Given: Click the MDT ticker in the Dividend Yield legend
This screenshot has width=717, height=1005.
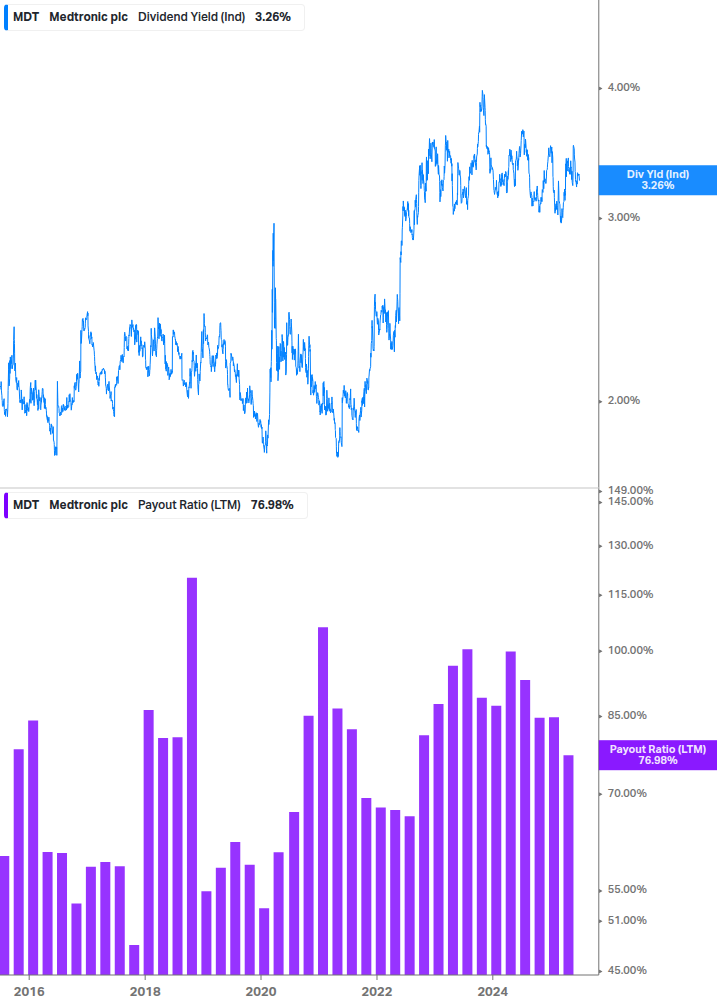Looking at the screenshot, I should 26,17.
